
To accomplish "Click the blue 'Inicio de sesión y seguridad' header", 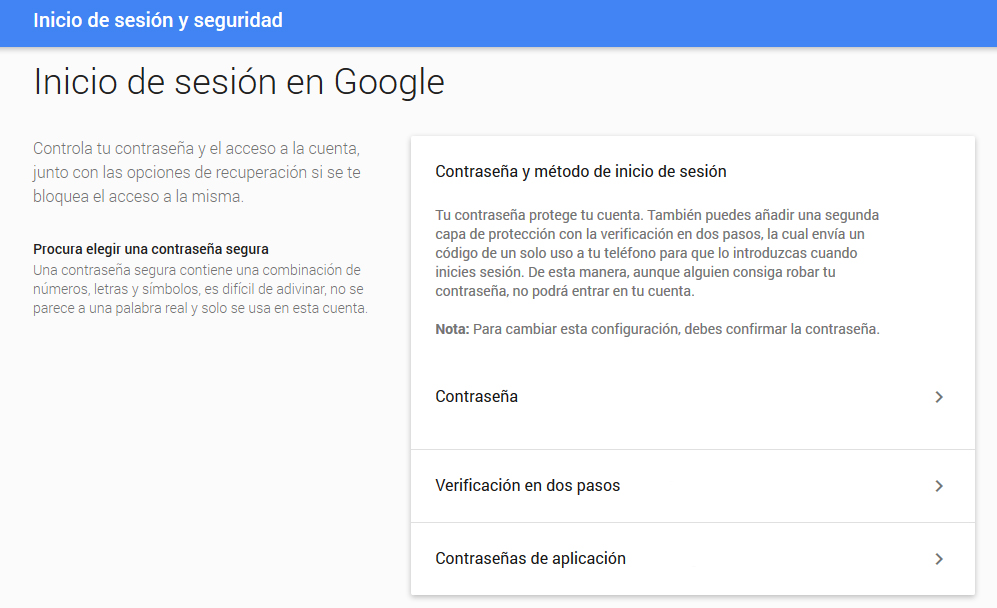I will [x=158, y=20].
